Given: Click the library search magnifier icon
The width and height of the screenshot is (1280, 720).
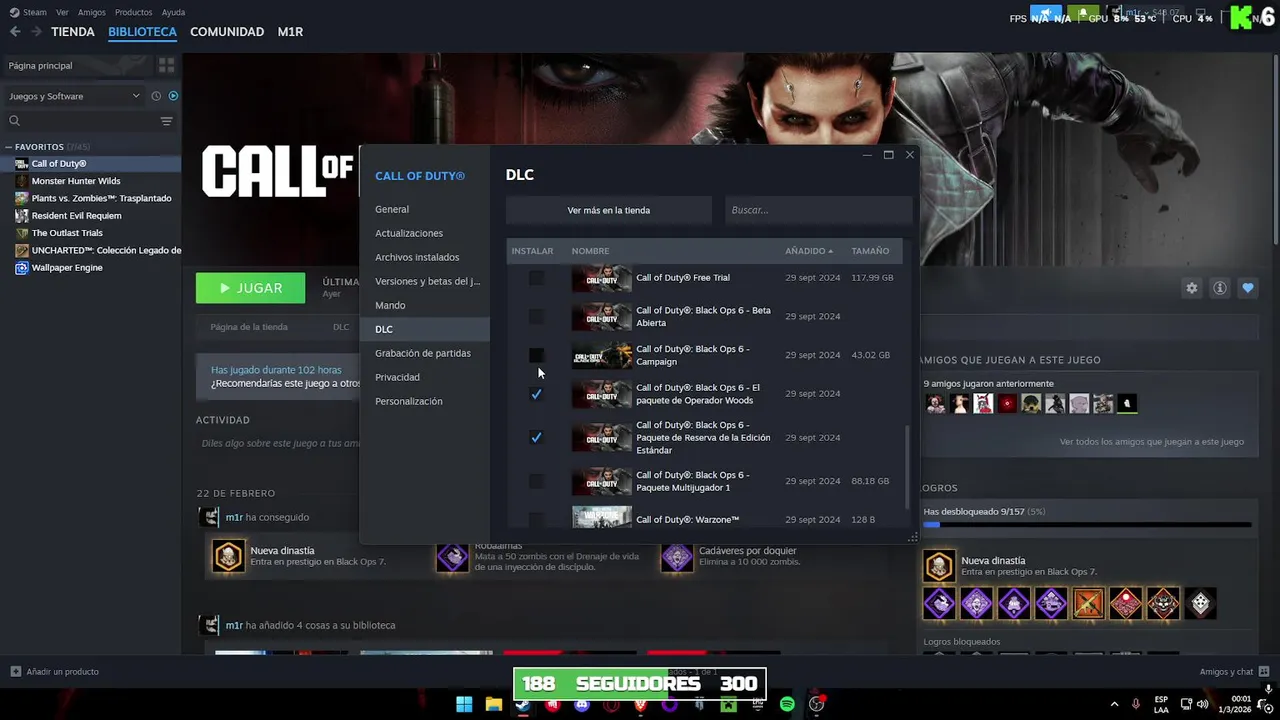Looking at the screenshot, I should click(14, 121).
